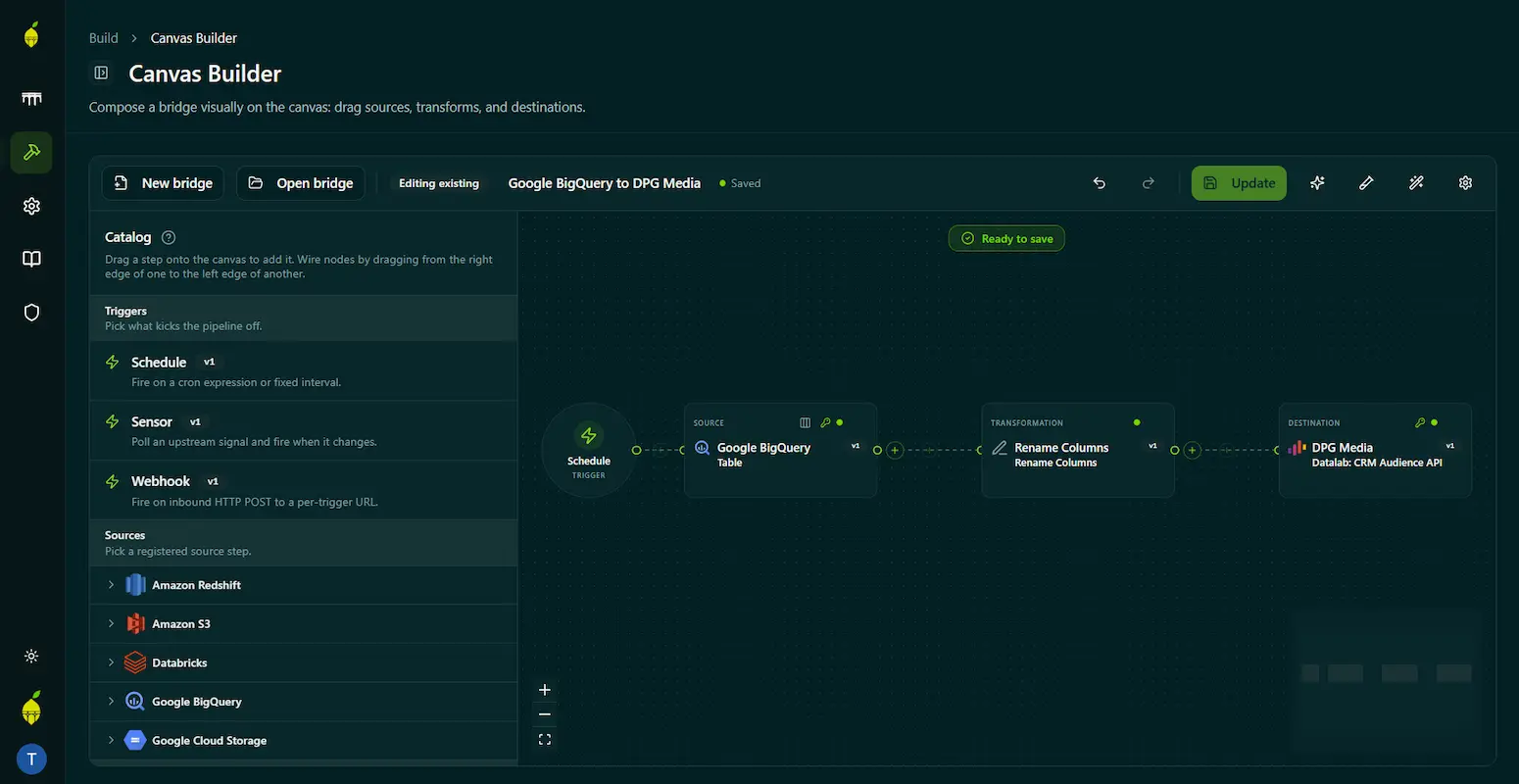Open the shield security icon in sidebar
The image size is (1519, 784).
[x=31, y=313]
